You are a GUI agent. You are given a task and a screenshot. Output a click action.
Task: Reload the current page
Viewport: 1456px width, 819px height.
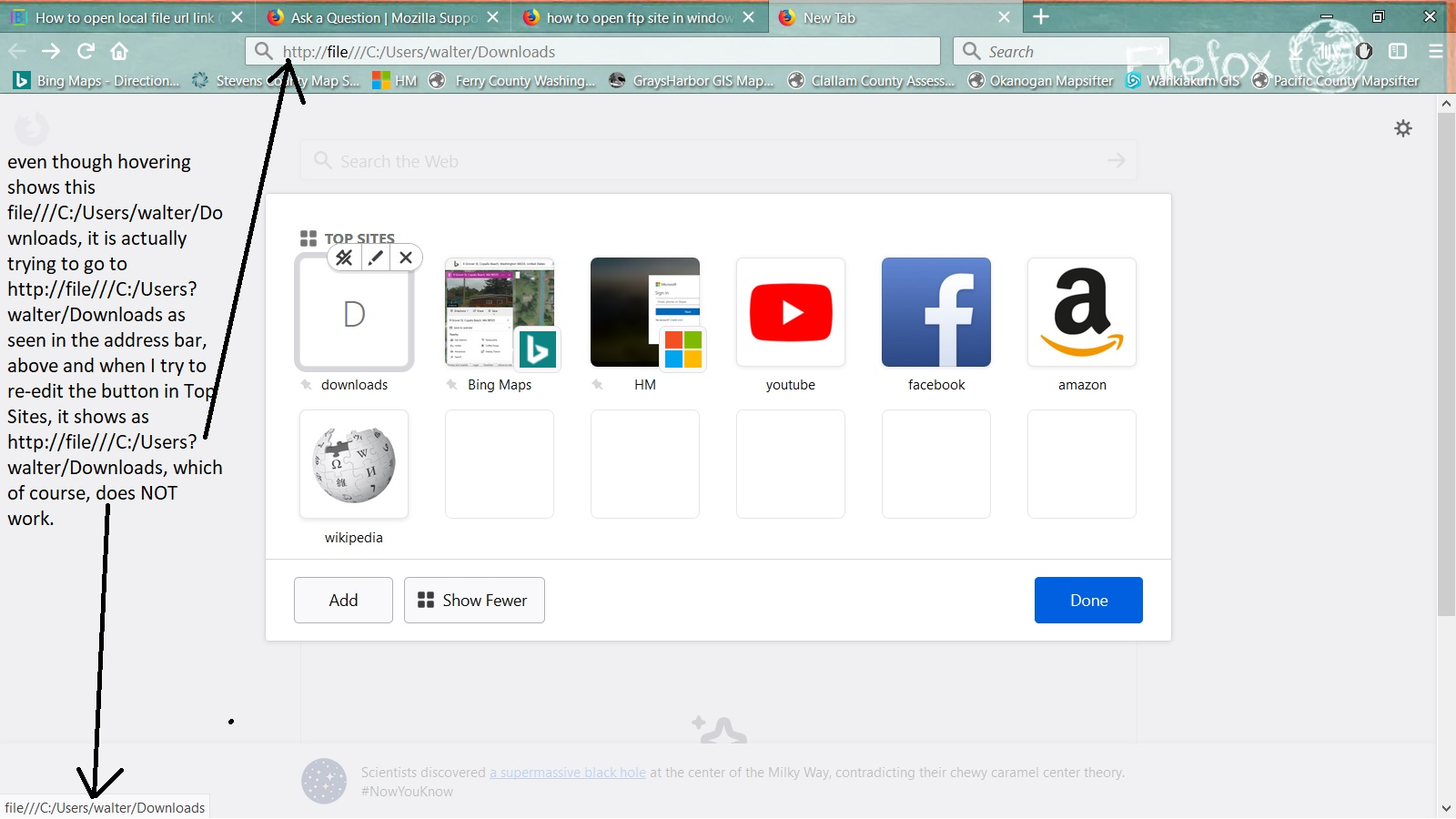pyautogui.click(x=86, y=51)
